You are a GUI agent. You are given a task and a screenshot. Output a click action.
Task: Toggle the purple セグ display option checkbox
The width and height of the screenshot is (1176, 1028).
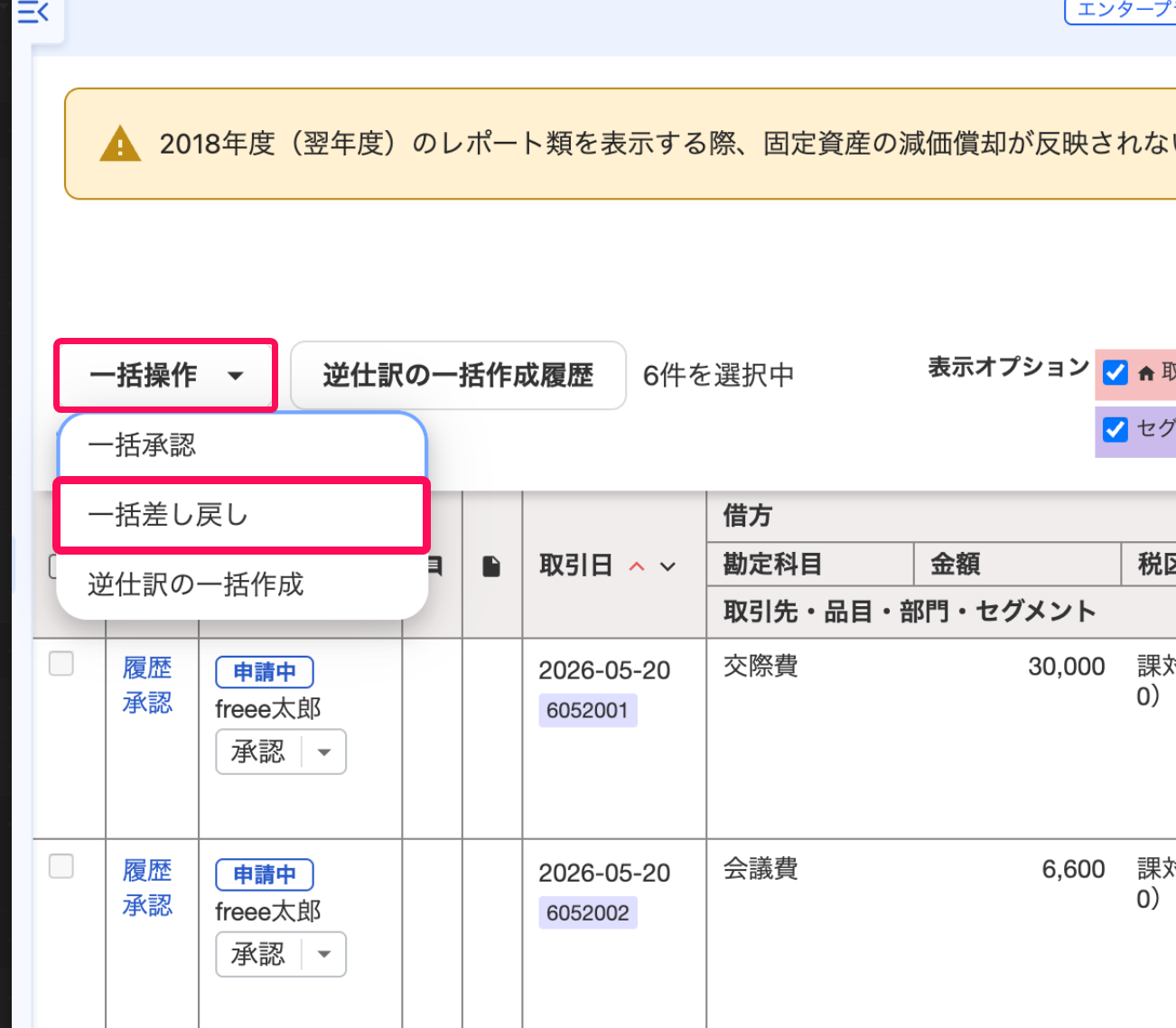pyautogui.click(x=1115, y=428)
